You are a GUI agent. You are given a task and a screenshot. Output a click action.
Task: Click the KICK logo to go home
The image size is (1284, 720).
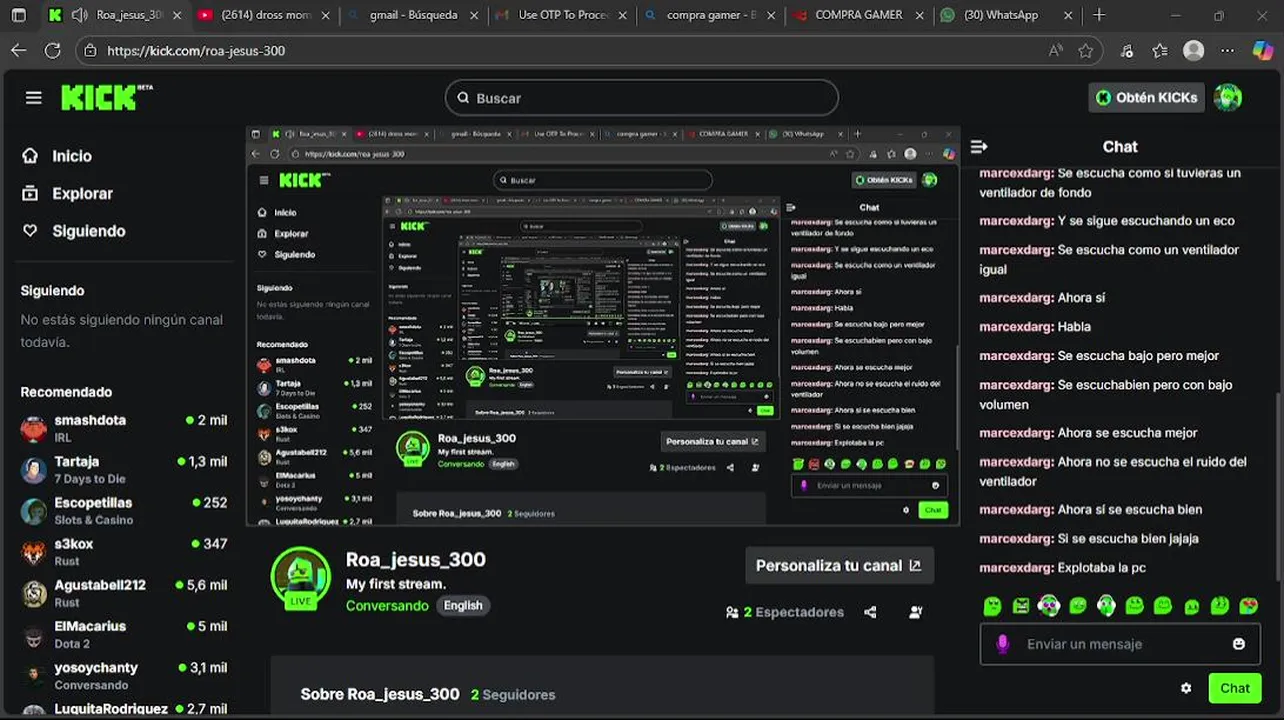click(x=106, y=97)
